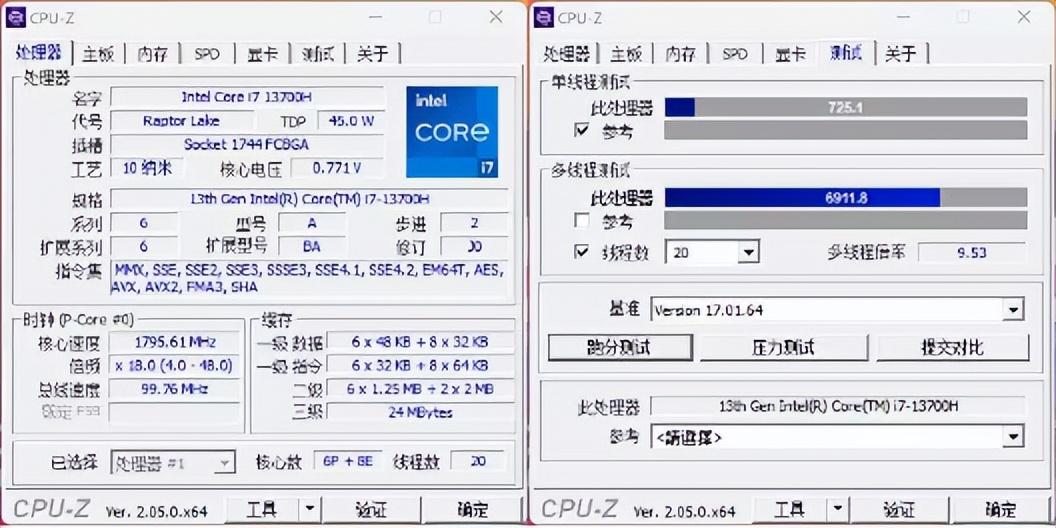Click the core speed value 1795.61 MHz
Screen dimensions: 1056x528
174,341
